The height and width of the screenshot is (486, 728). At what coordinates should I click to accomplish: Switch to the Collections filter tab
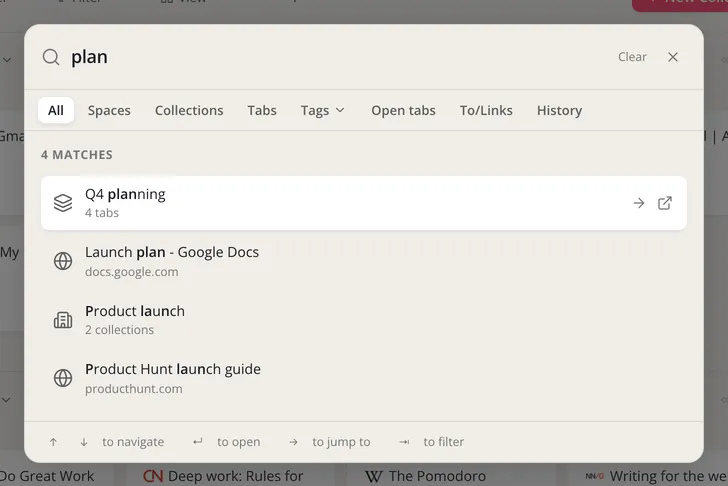coord(189,110)
